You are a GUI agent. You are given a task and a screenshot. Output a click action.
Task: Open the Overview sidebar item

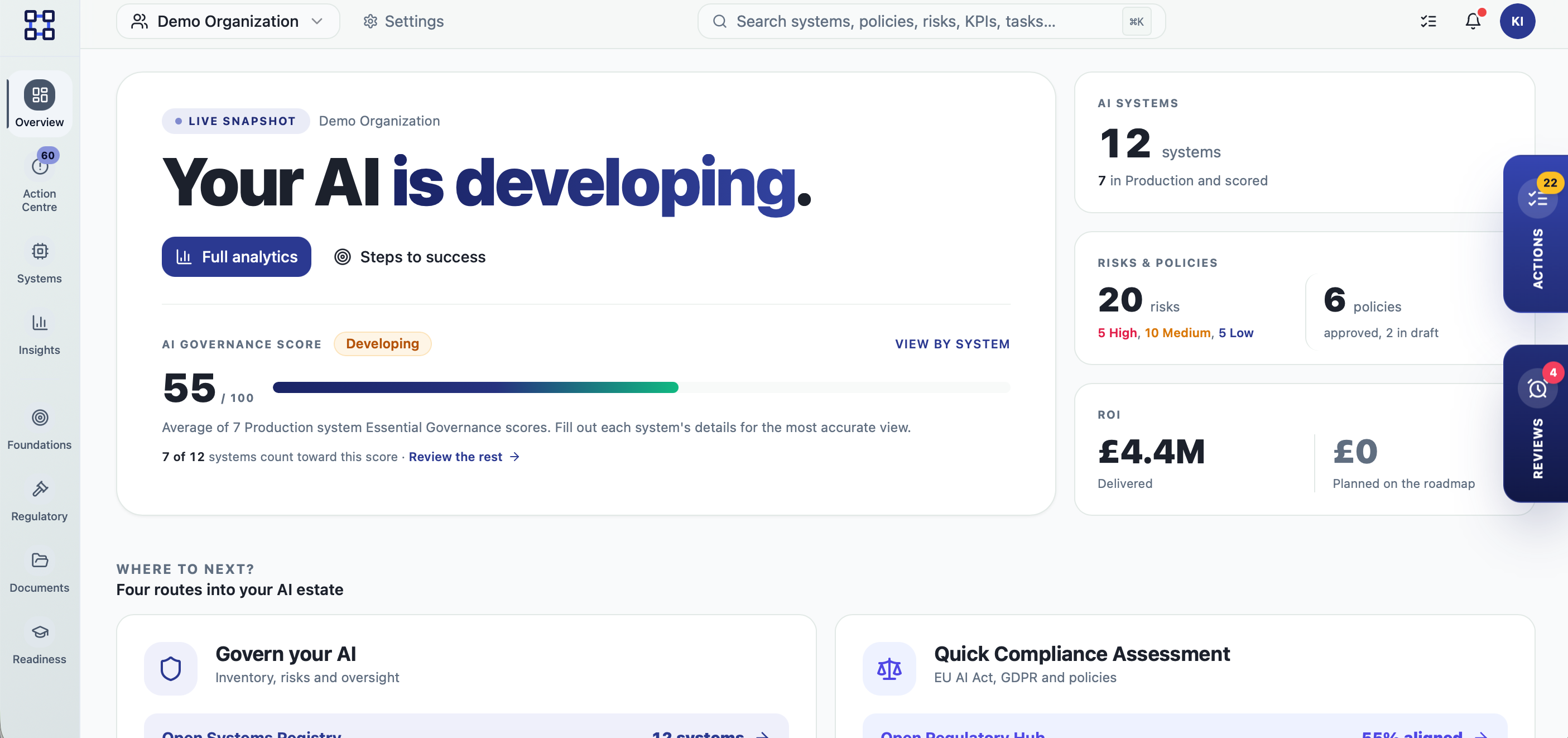coord(40,103)
